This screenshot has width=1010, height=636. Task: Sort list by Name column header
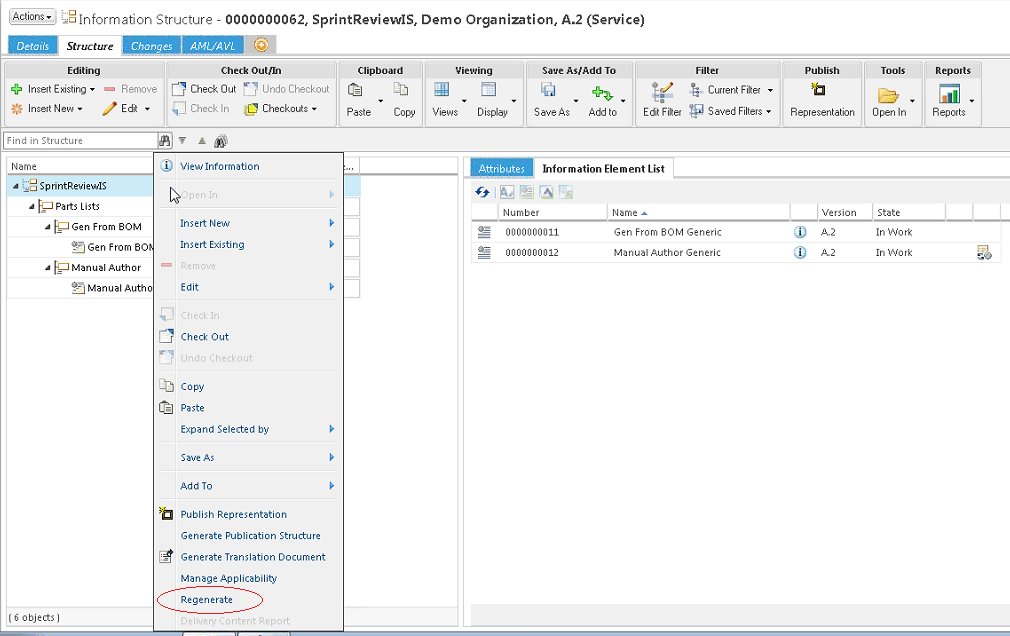point(625,213)
